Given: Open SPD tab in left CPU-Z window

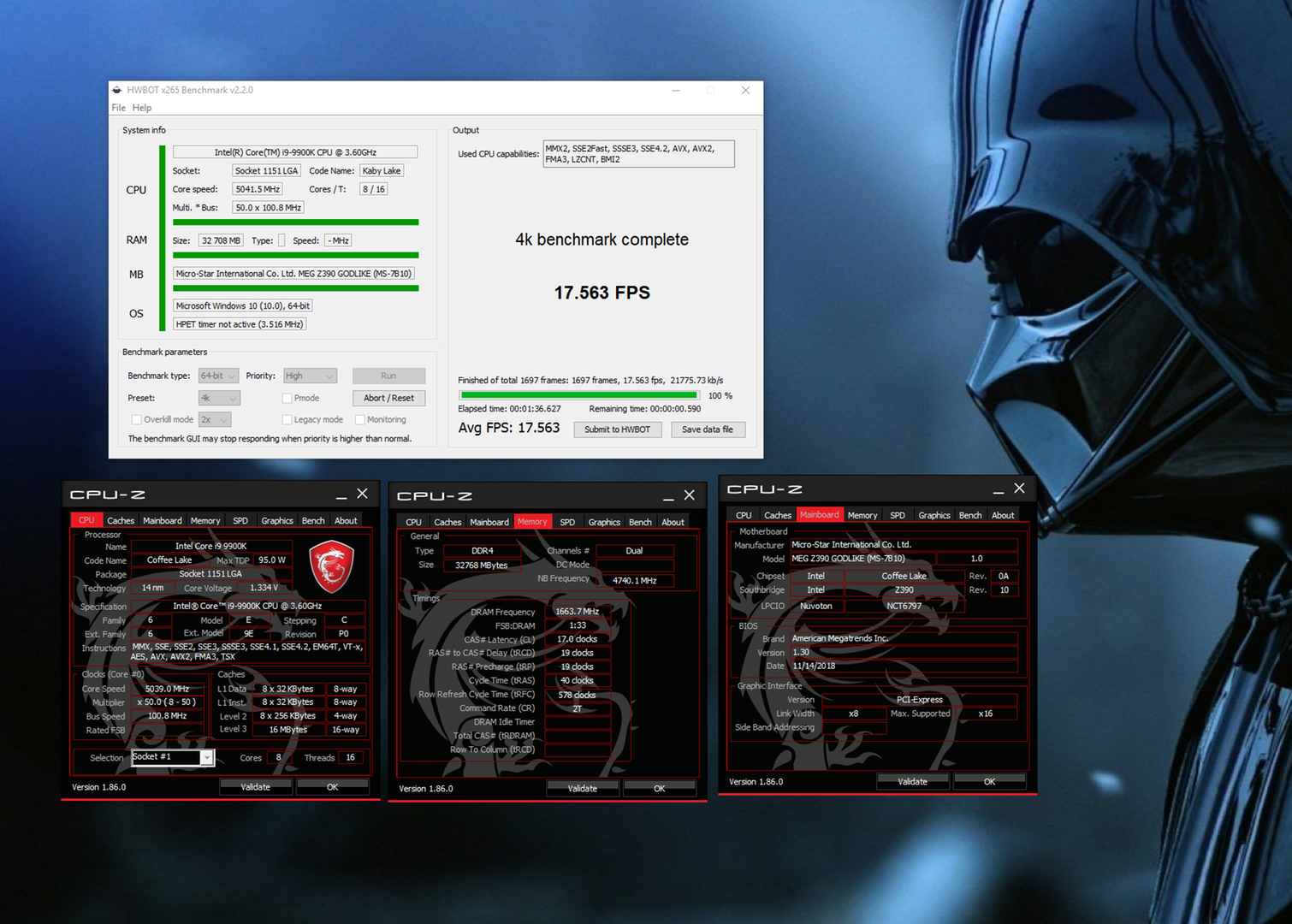Looking at the screenshot, I should click(x=240, y=521).
